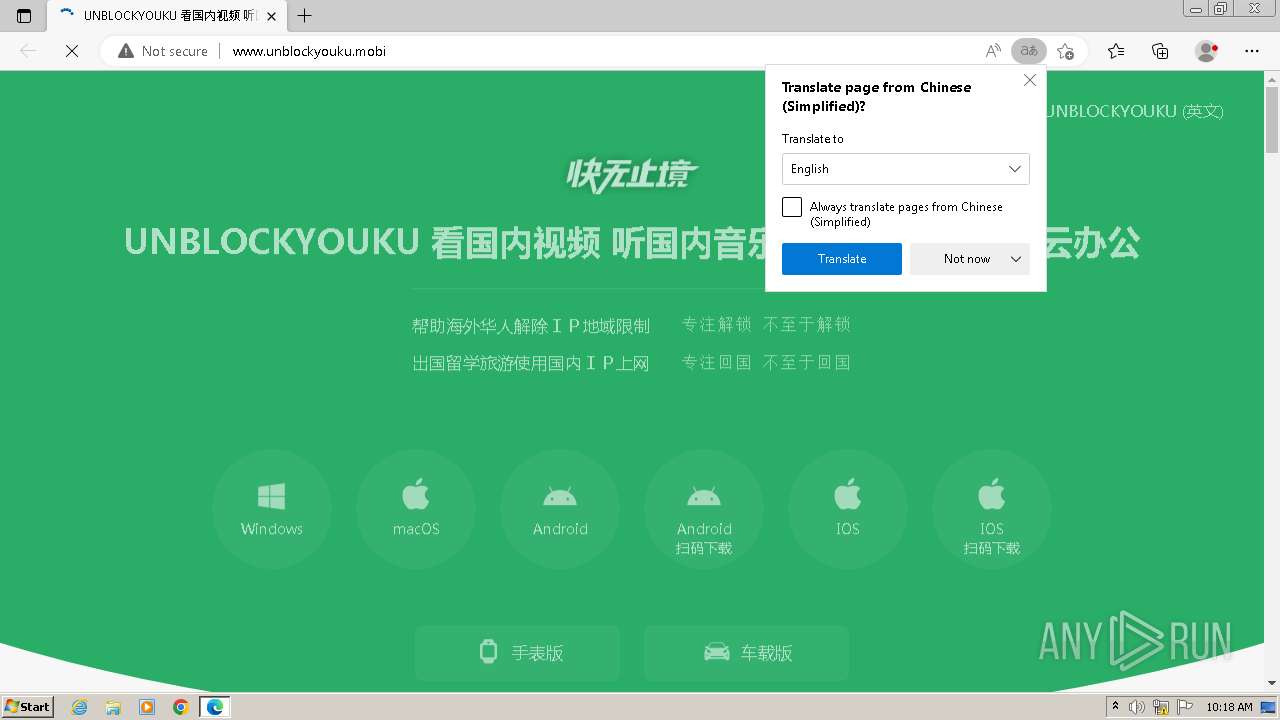1280x720 pixels.
Task: Download the Android client
Action: click(560, 509)
